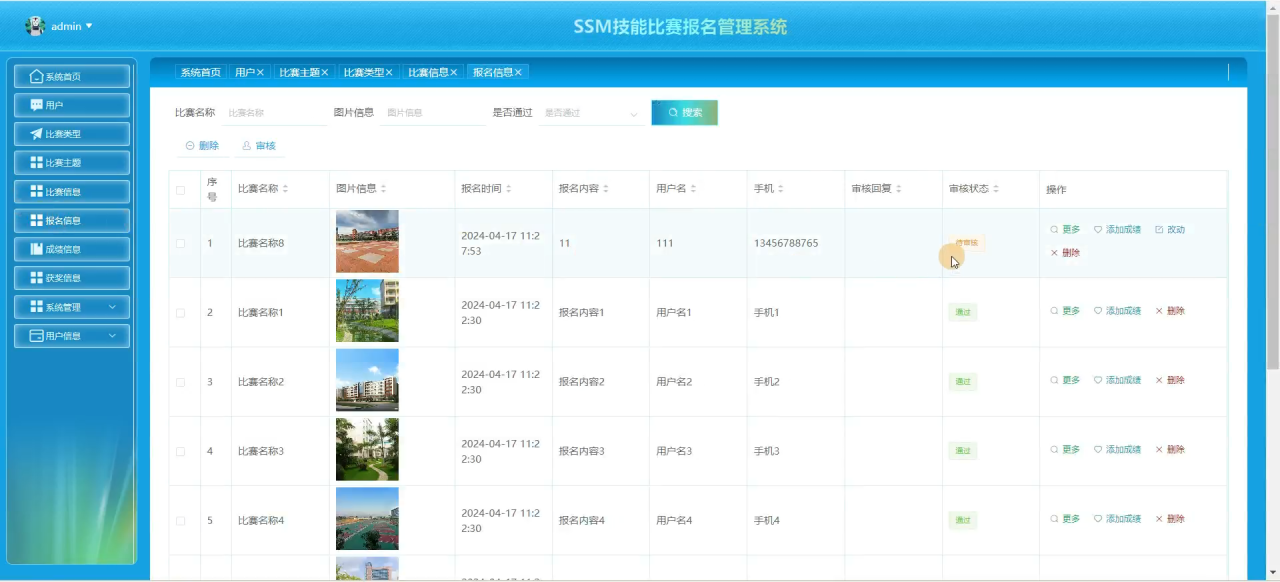
Task: Click 添加成绩 for 比赛名称2 row
Action: [1117, 380]
